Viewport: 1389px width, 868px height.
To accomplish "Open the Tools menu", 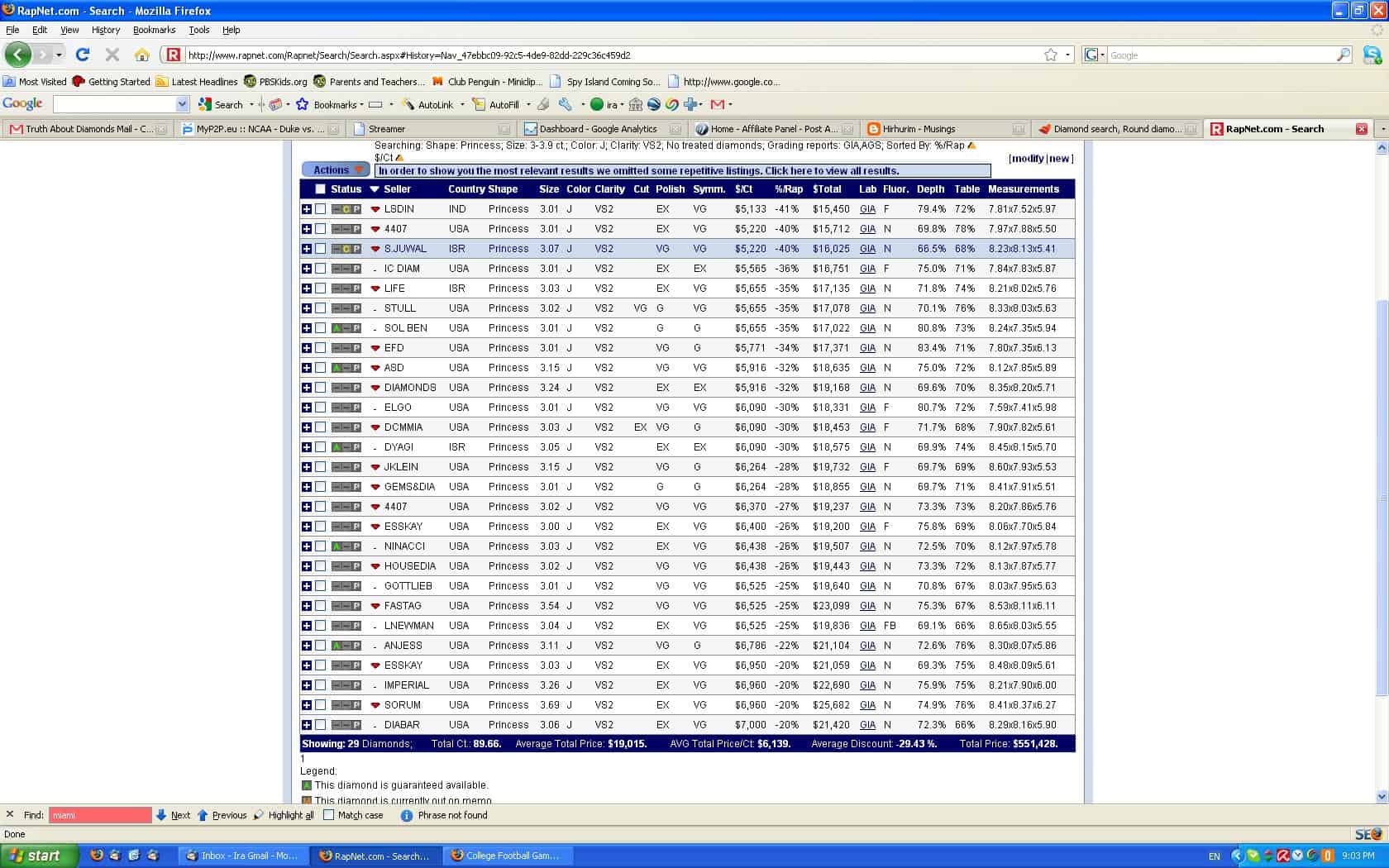I will (x=198, y=30).
